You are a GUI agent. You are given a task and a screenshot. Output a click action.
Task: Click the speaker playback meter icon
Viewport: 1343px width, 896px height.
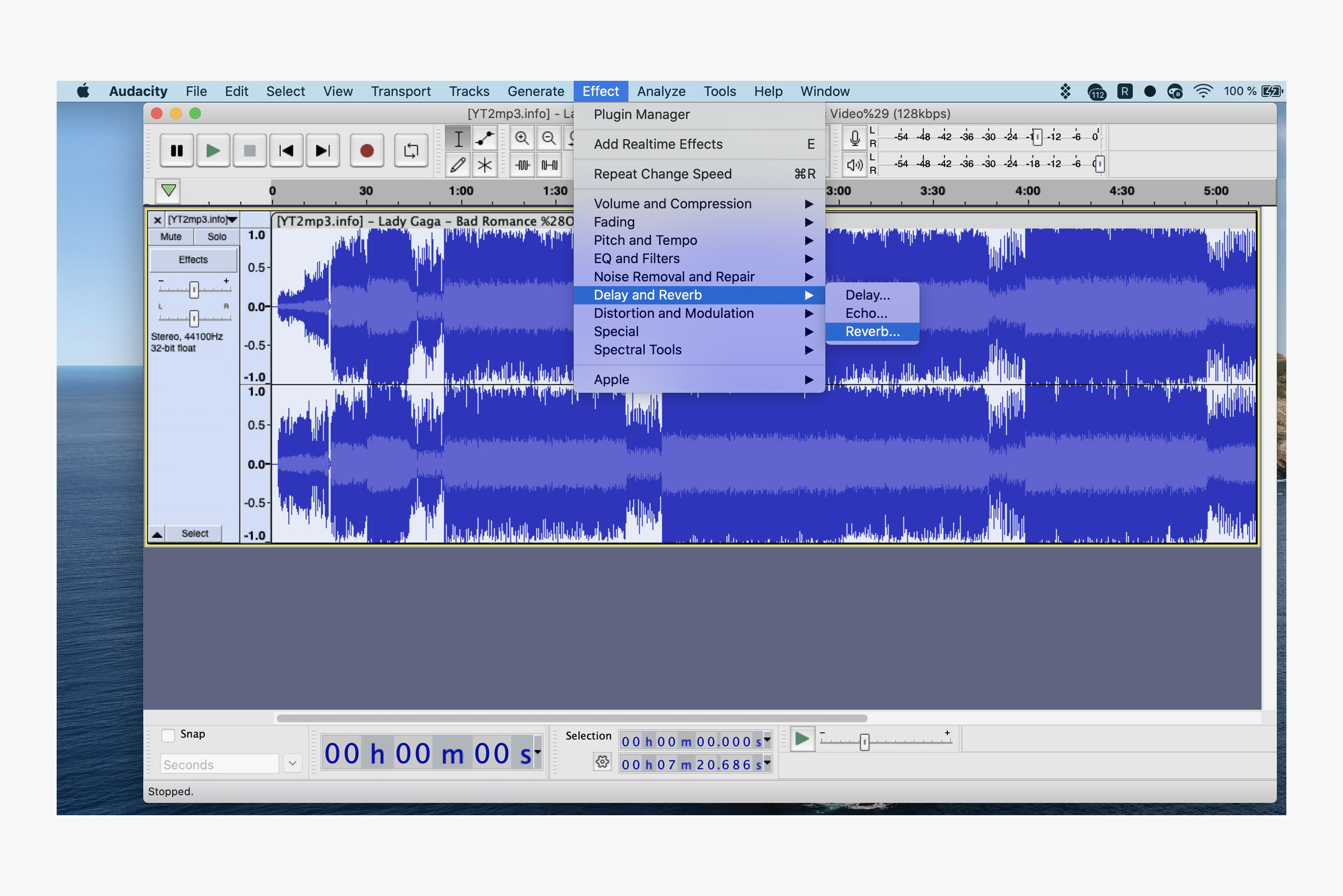[854, 165]
